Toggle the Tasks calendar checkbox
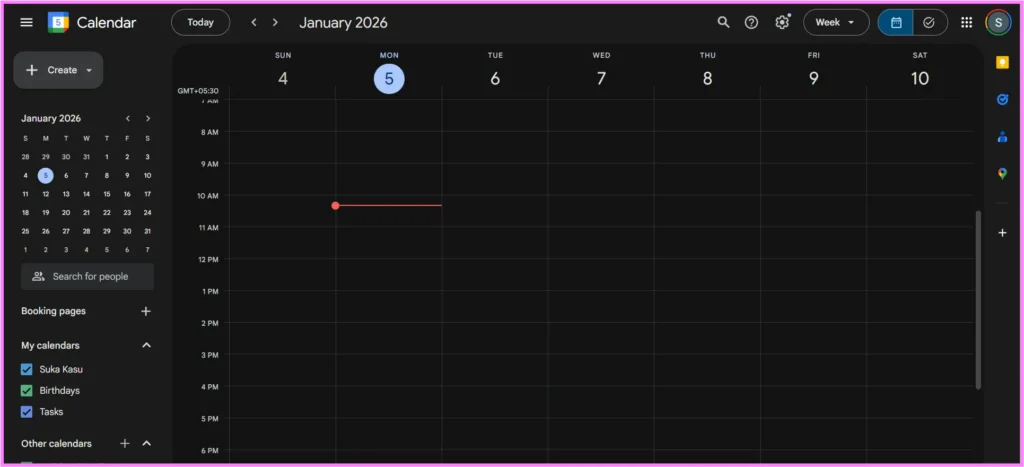 coord(27,411)
